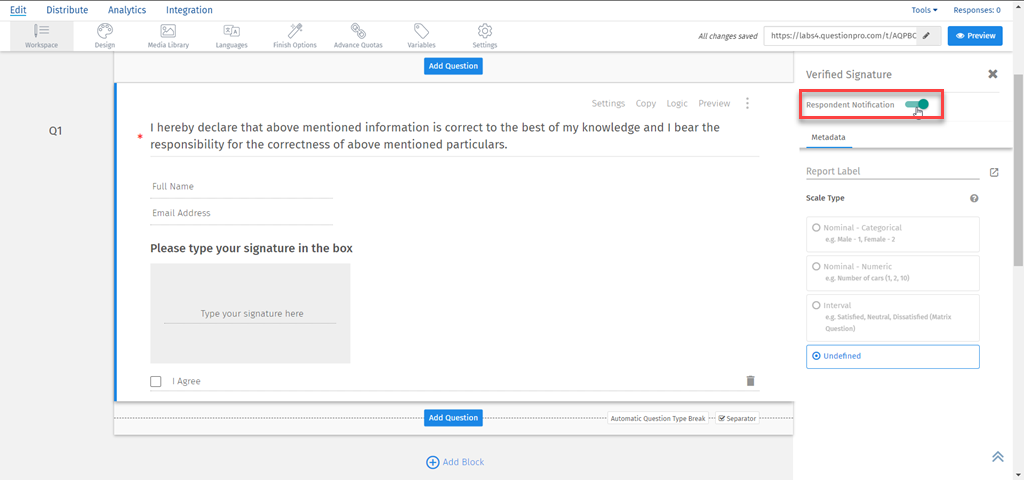The width and height of the screenshot is (1024, 481).
Task: Click the Report Label input field
Action: pyautogui.click(x=893, y=172)
